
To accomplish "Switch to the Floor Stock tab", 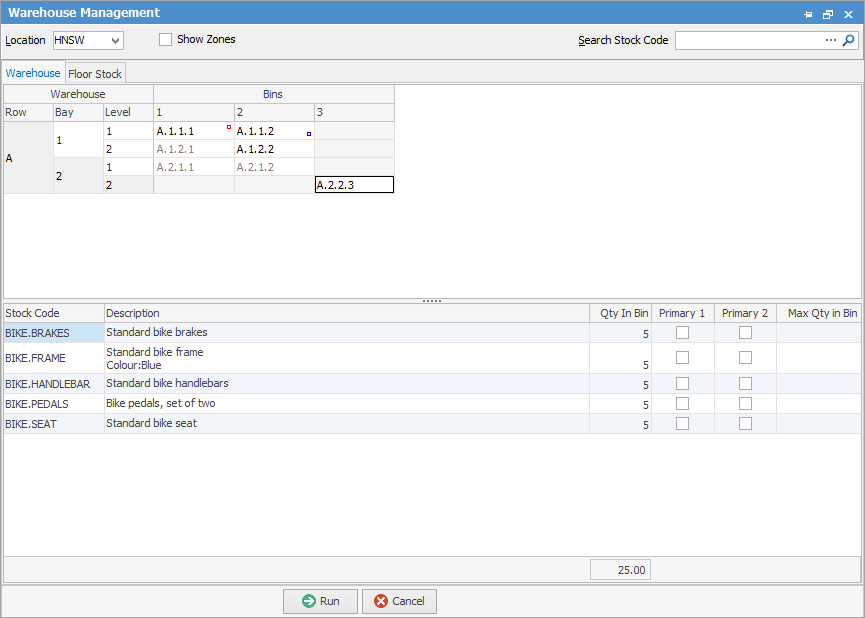I will coord(95,74).
